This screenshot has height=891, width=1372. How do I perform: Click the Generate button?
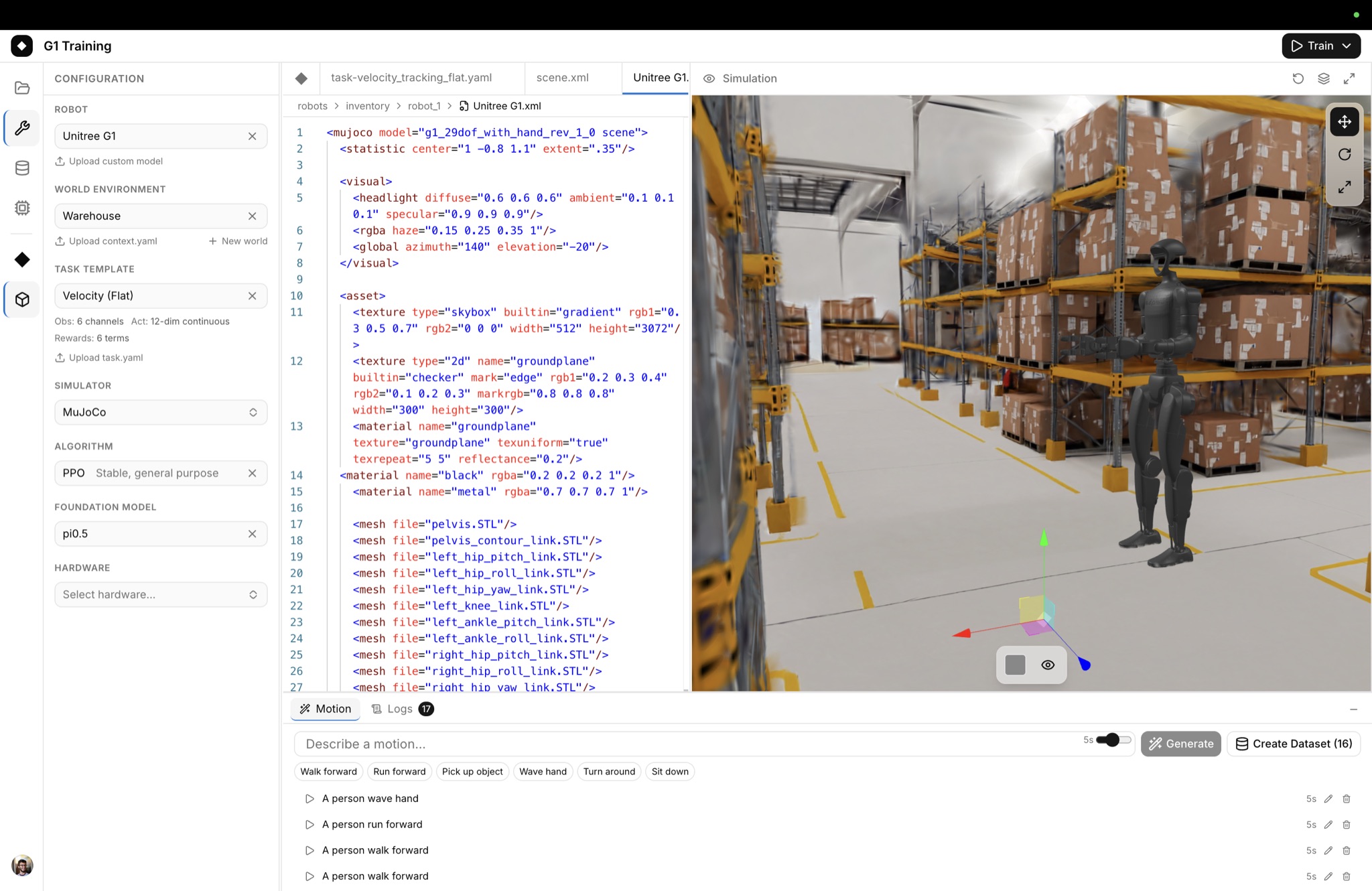[1180, 744]
